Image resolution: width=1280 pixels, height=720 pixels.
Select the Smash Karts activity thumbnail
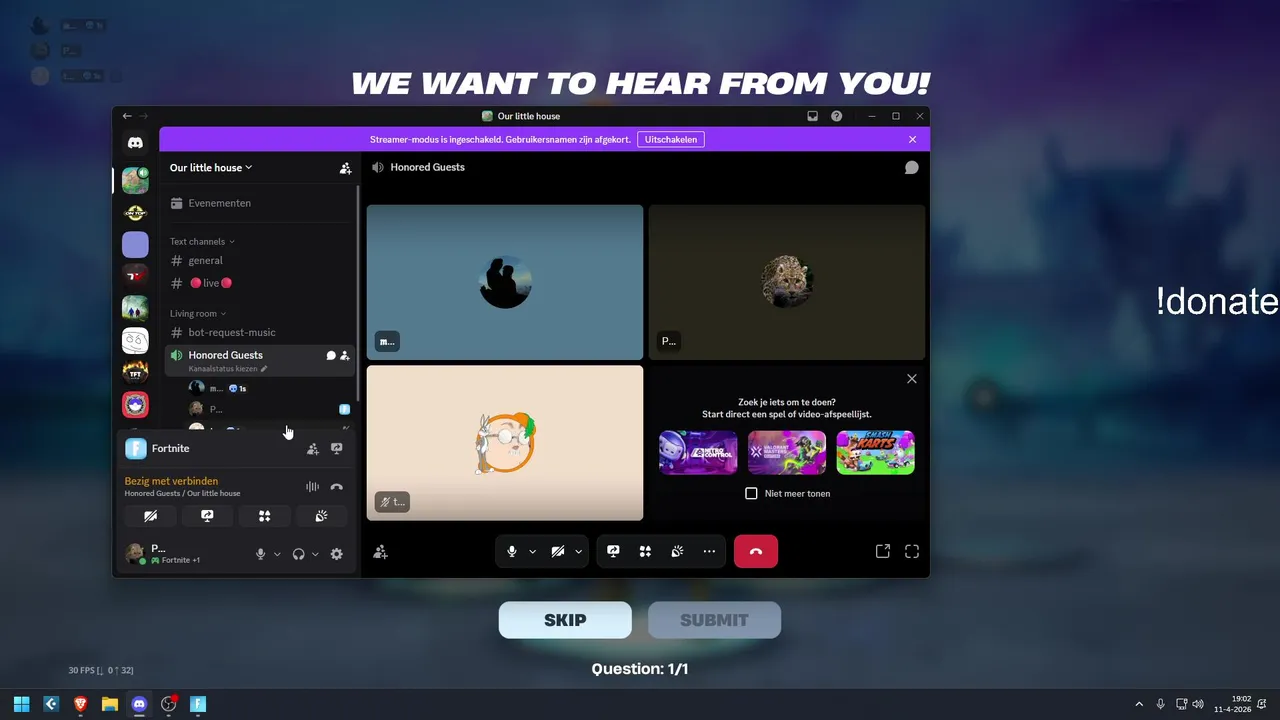(x=875, y=452)
